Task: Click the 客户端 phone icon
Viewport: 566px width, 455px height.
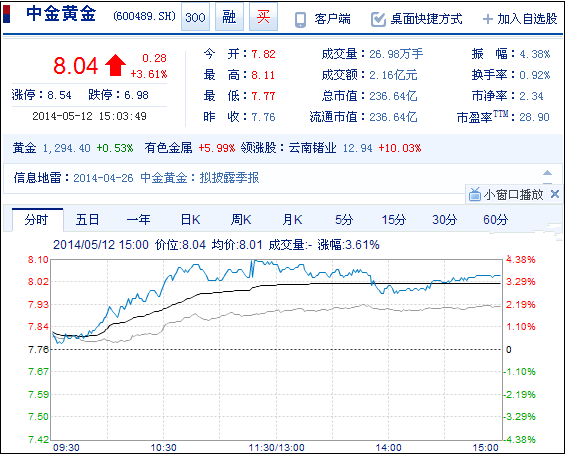Action: tap(300, 20)
